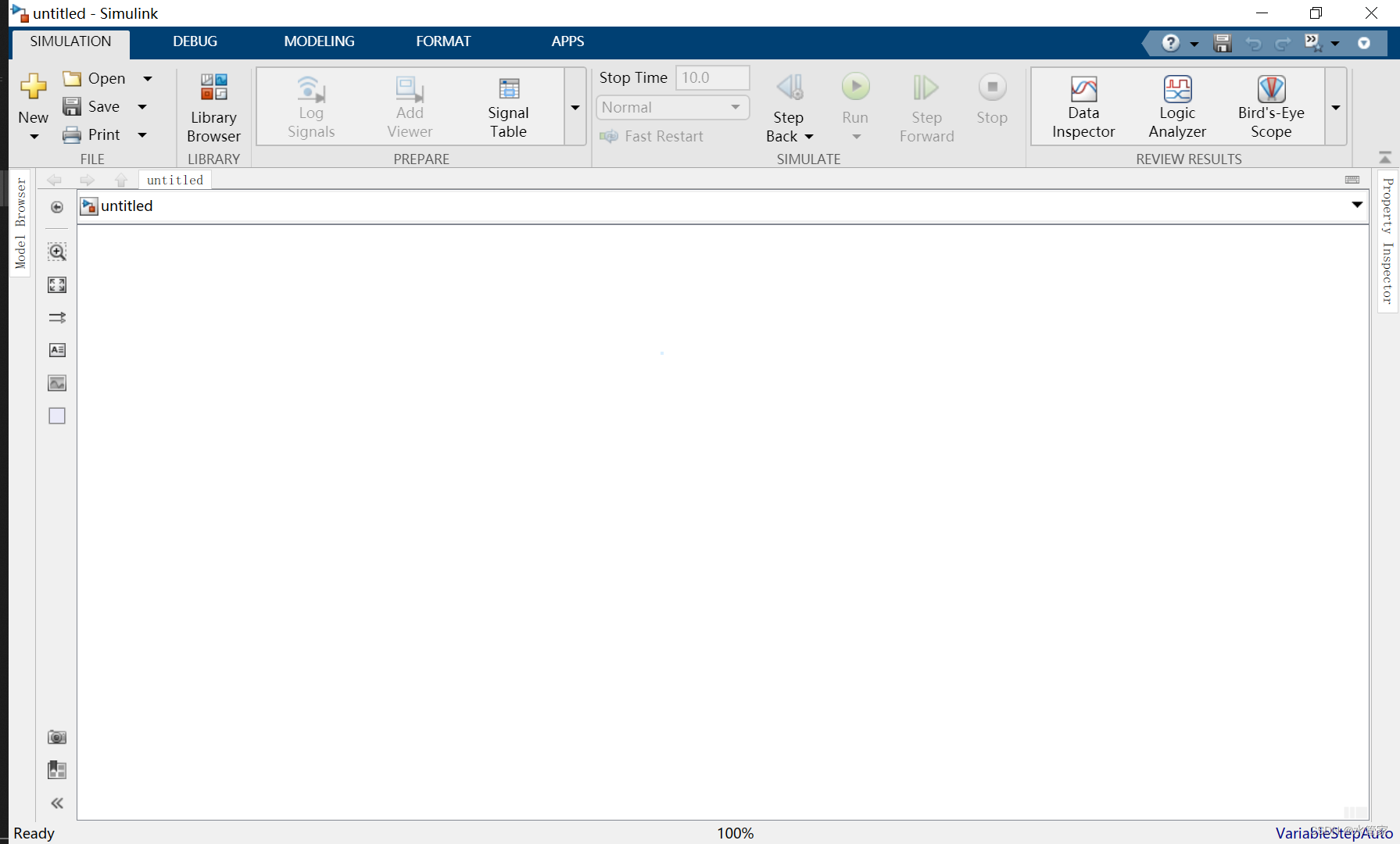Click the Stop Time input field
This screenshot has width=1400, height=844.
click(712, 77)
